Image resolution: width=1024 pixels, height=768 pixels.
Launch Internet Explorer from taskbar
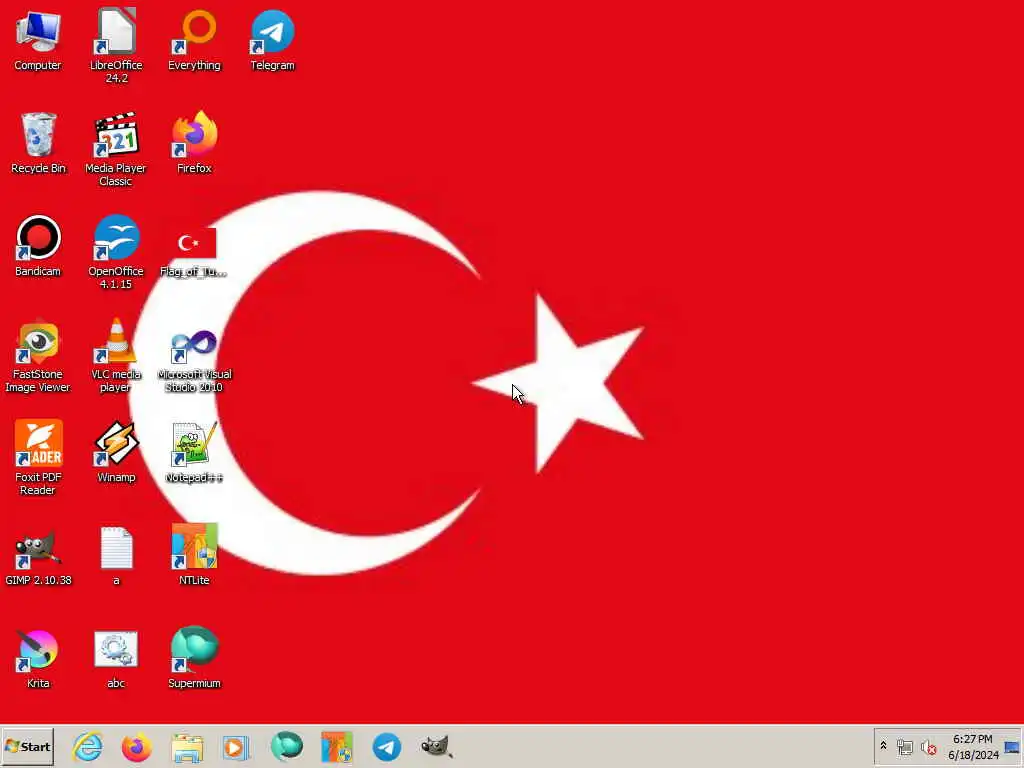click(x=88, y=746)
